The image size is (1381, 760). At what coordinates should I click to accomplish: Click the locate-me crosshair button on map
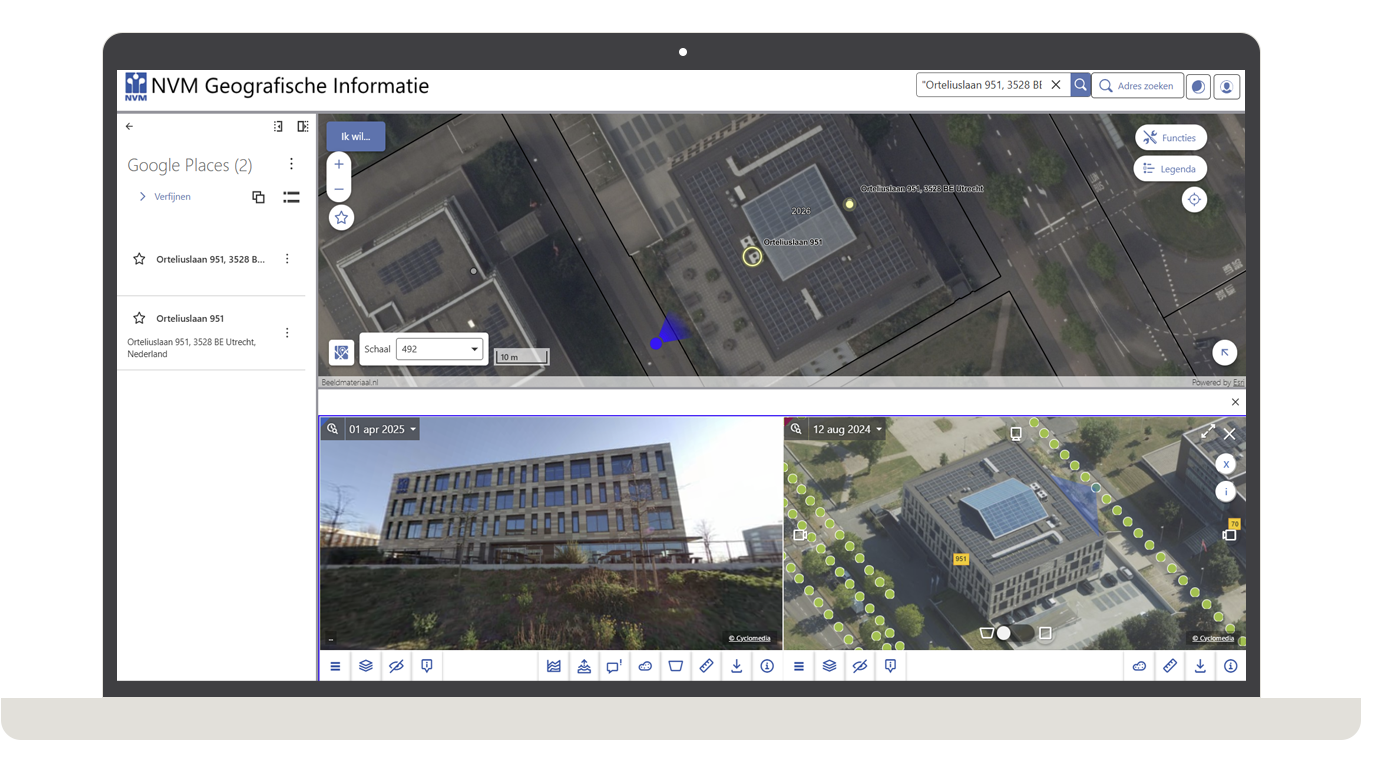pos(1194,200)
